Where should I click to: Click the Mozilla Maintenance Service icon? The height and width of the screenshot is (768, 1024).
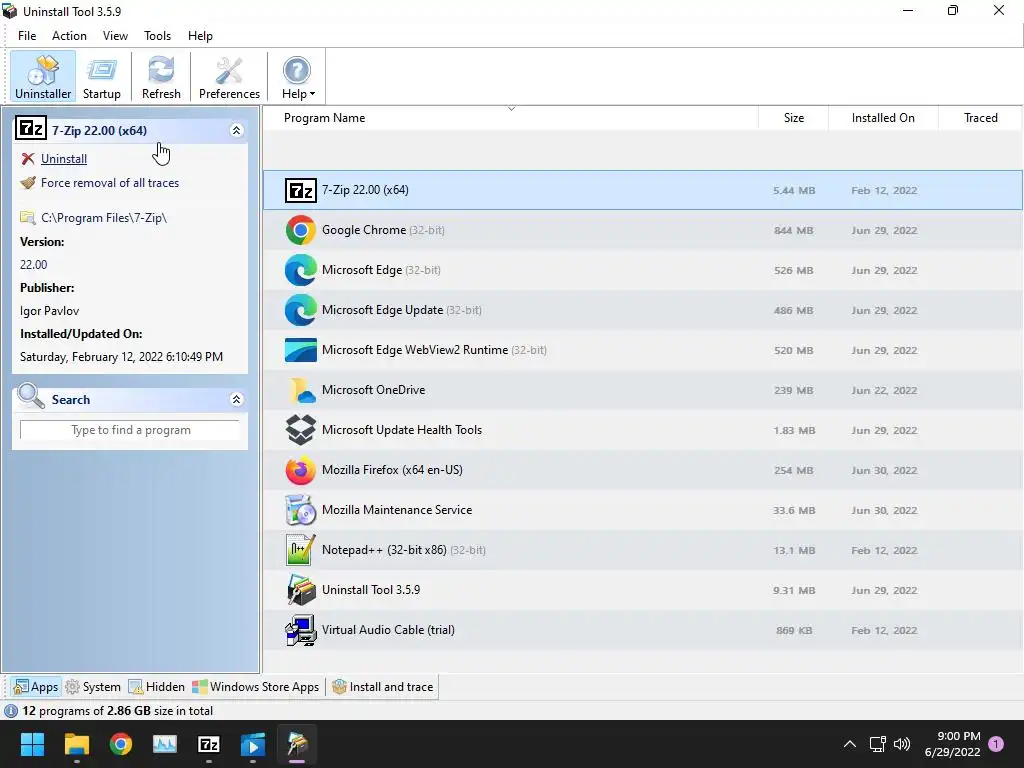301,510
